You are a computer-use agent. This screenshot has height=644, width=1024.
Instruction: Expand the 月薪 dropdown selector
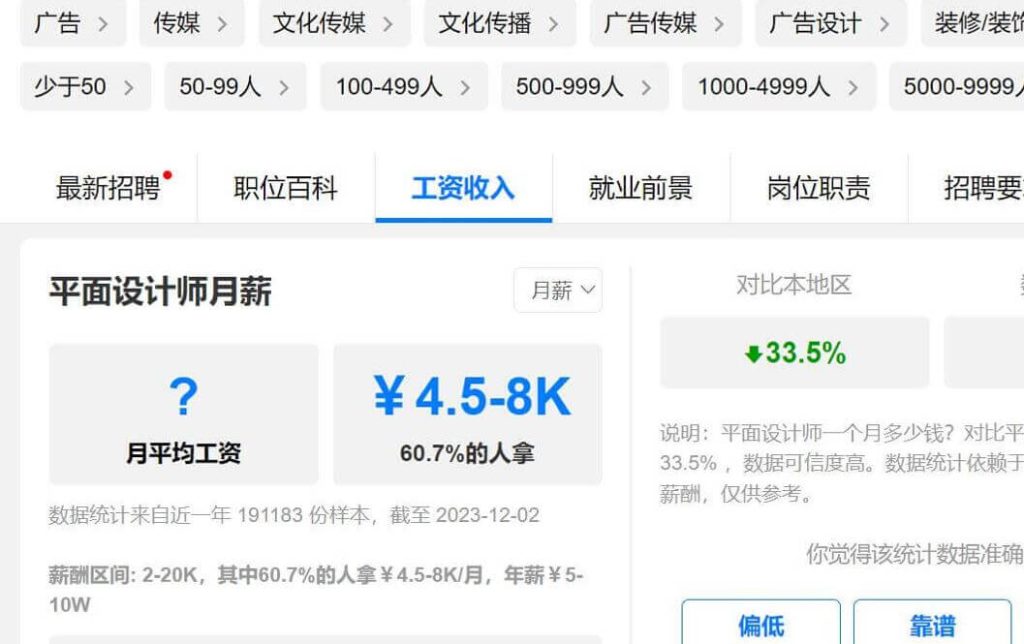[558, 290]
